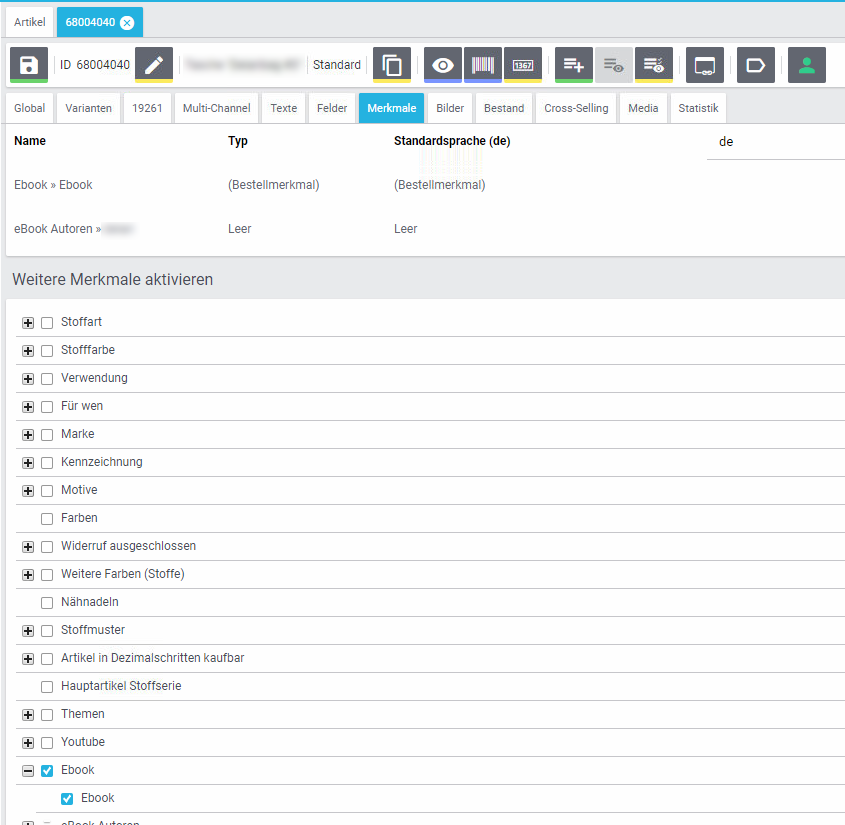This screenshot has height=825, width=845.
Task: Collapse the Ebook tree node
Action: pos(28,771)
